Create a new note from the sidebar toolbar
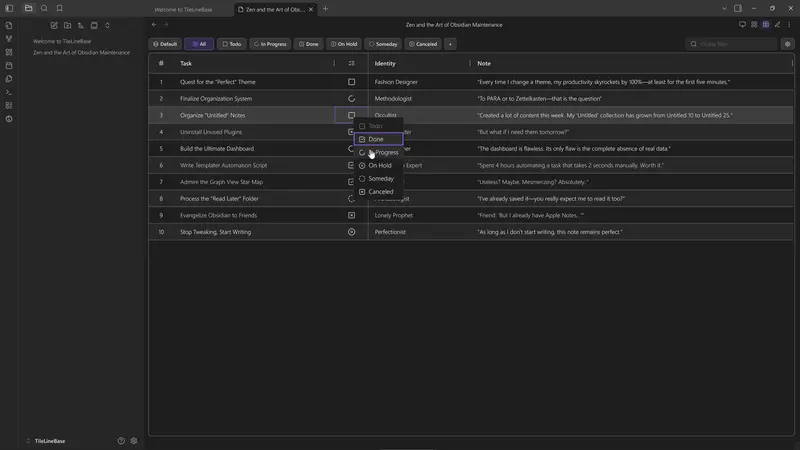800x450 pixels. coord(53,25)
